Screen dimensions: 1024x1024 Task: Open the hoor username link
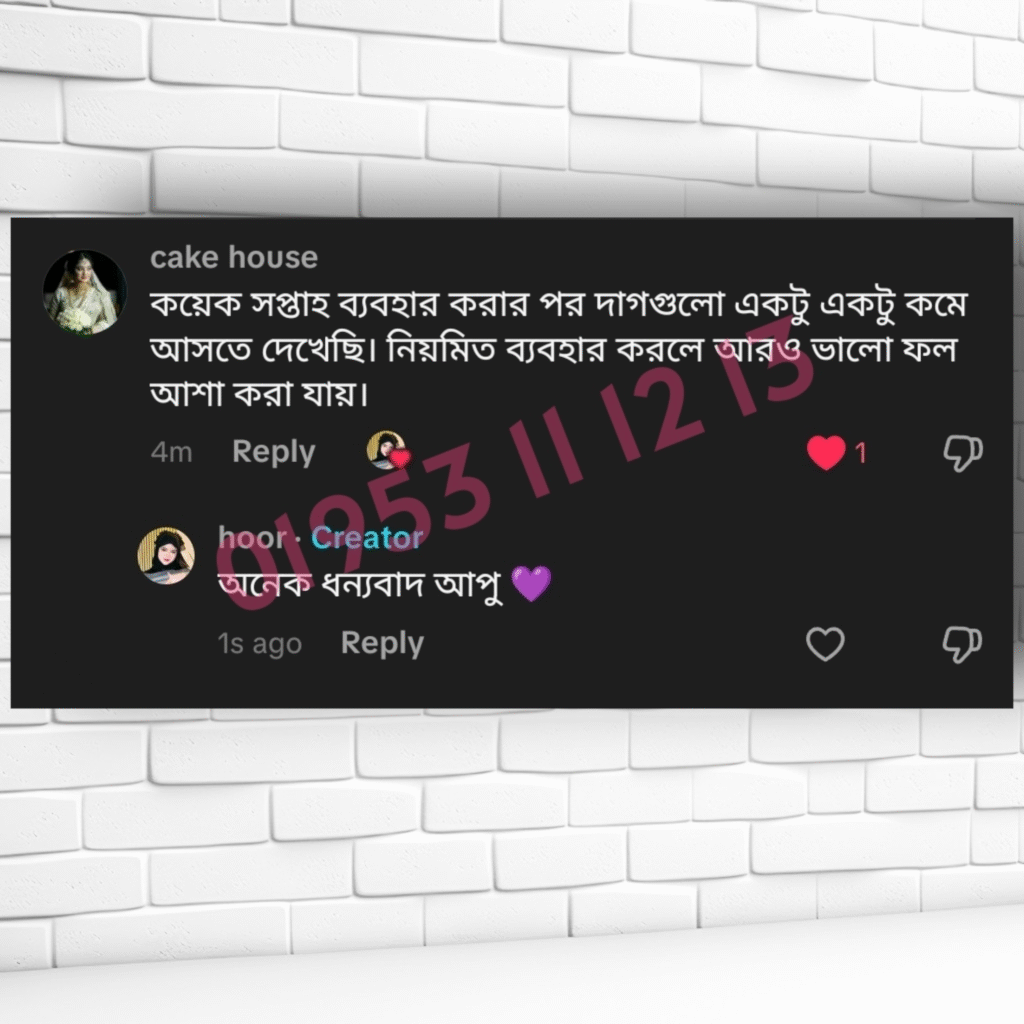click(x=252, y=537)
